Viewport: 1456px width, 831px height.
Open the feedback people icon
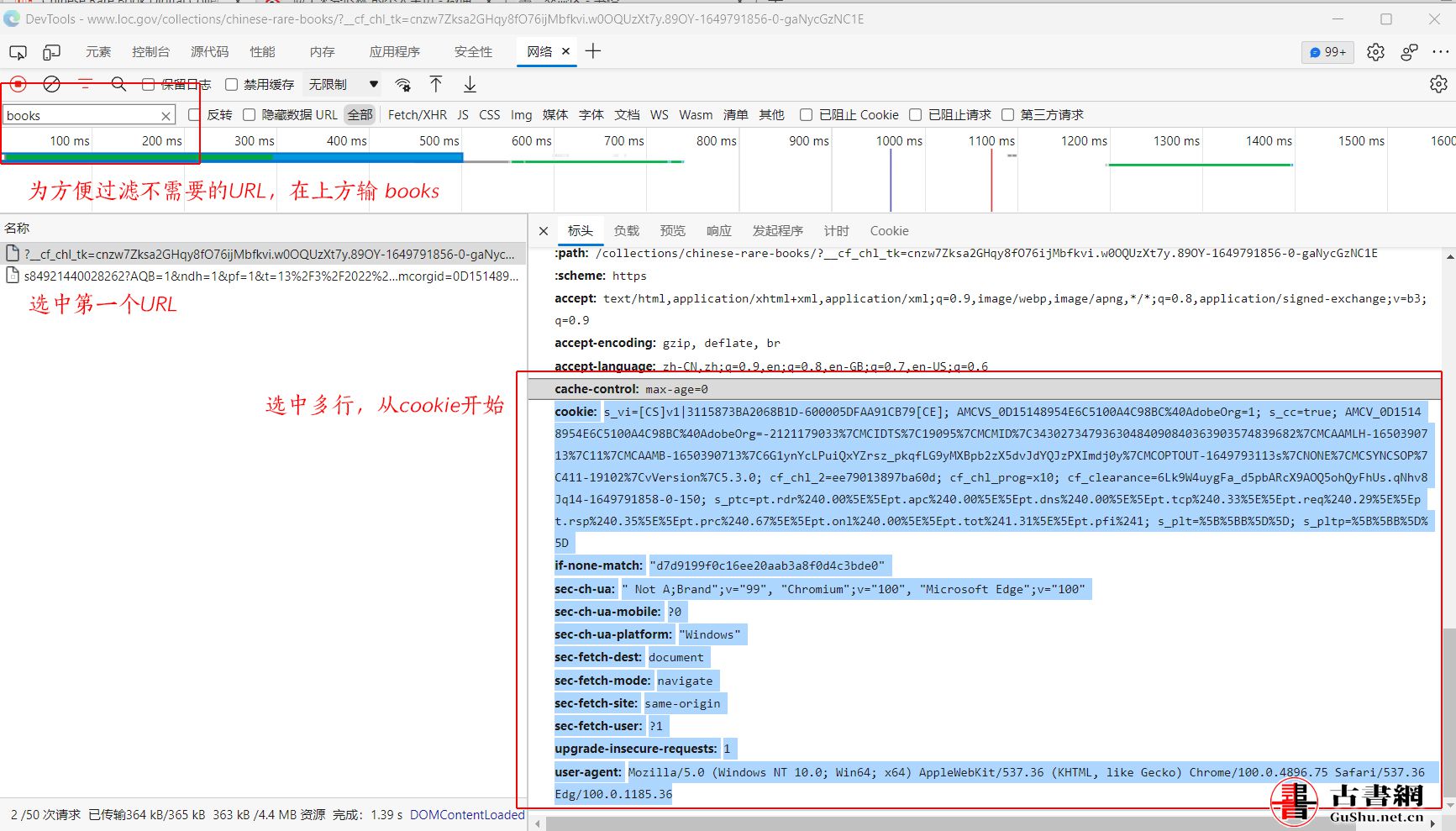click(x=1409, y=52)
